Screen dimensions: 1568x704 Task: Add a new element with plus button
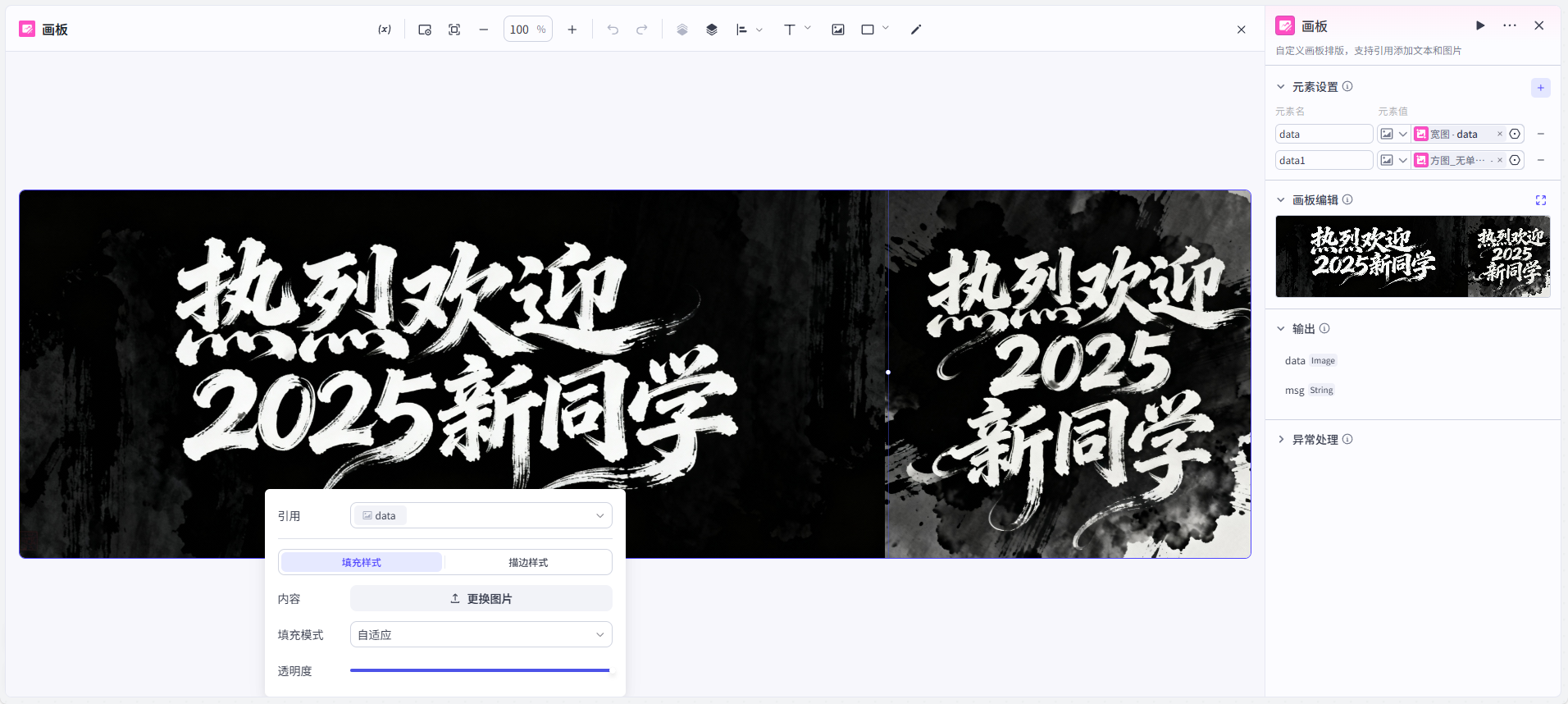(1540, 88)
